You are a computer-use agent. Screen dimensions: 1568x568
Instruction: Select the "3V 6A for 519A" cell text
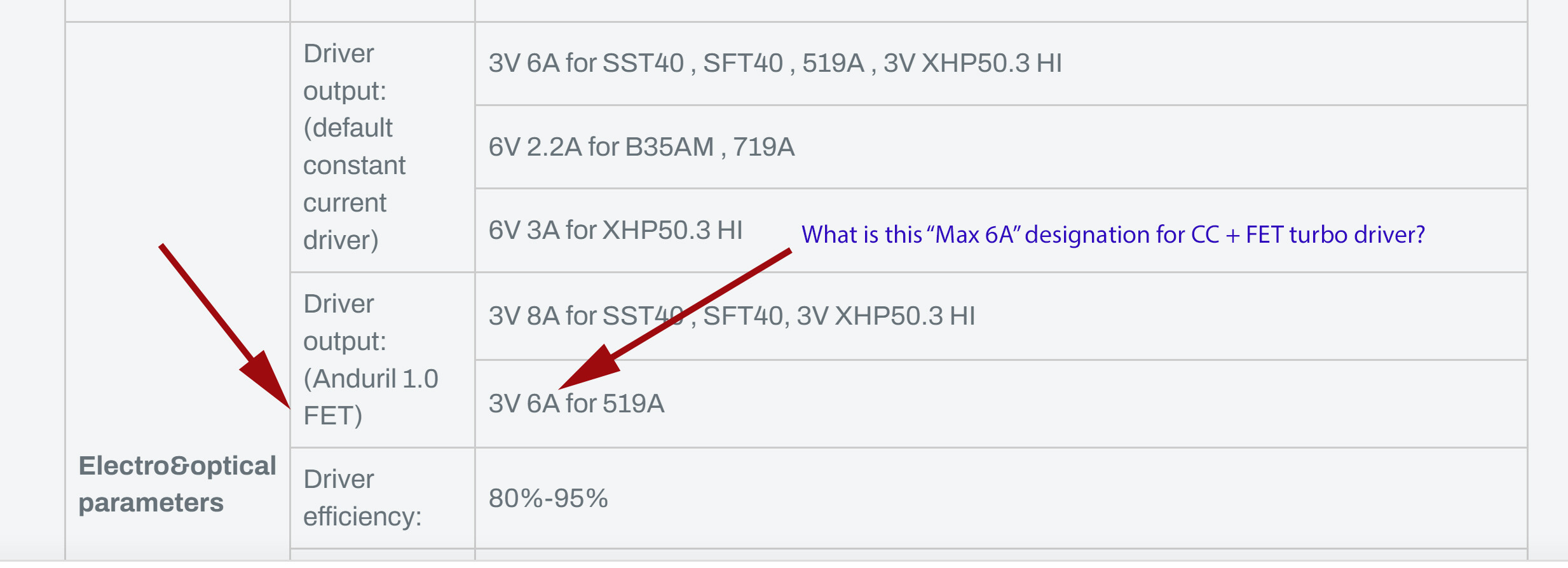coord(576,403)
